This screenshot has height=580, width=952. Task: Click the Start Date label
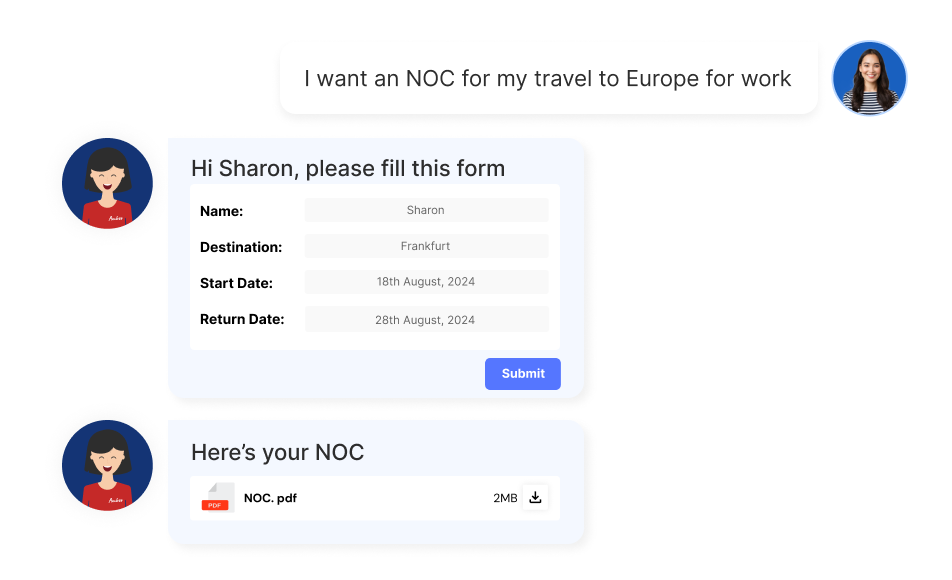click(x=236, y=283)
